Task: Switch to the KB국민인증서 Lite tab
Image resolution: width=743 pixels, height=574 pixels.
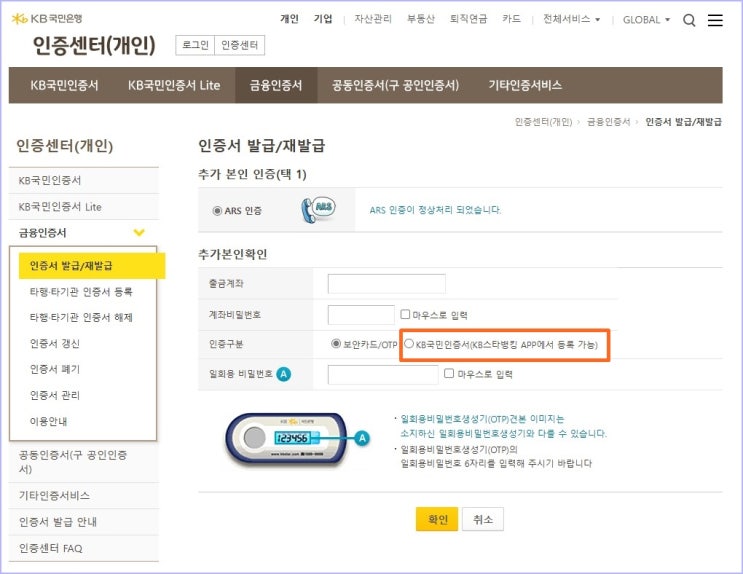Action: [174, 85]
